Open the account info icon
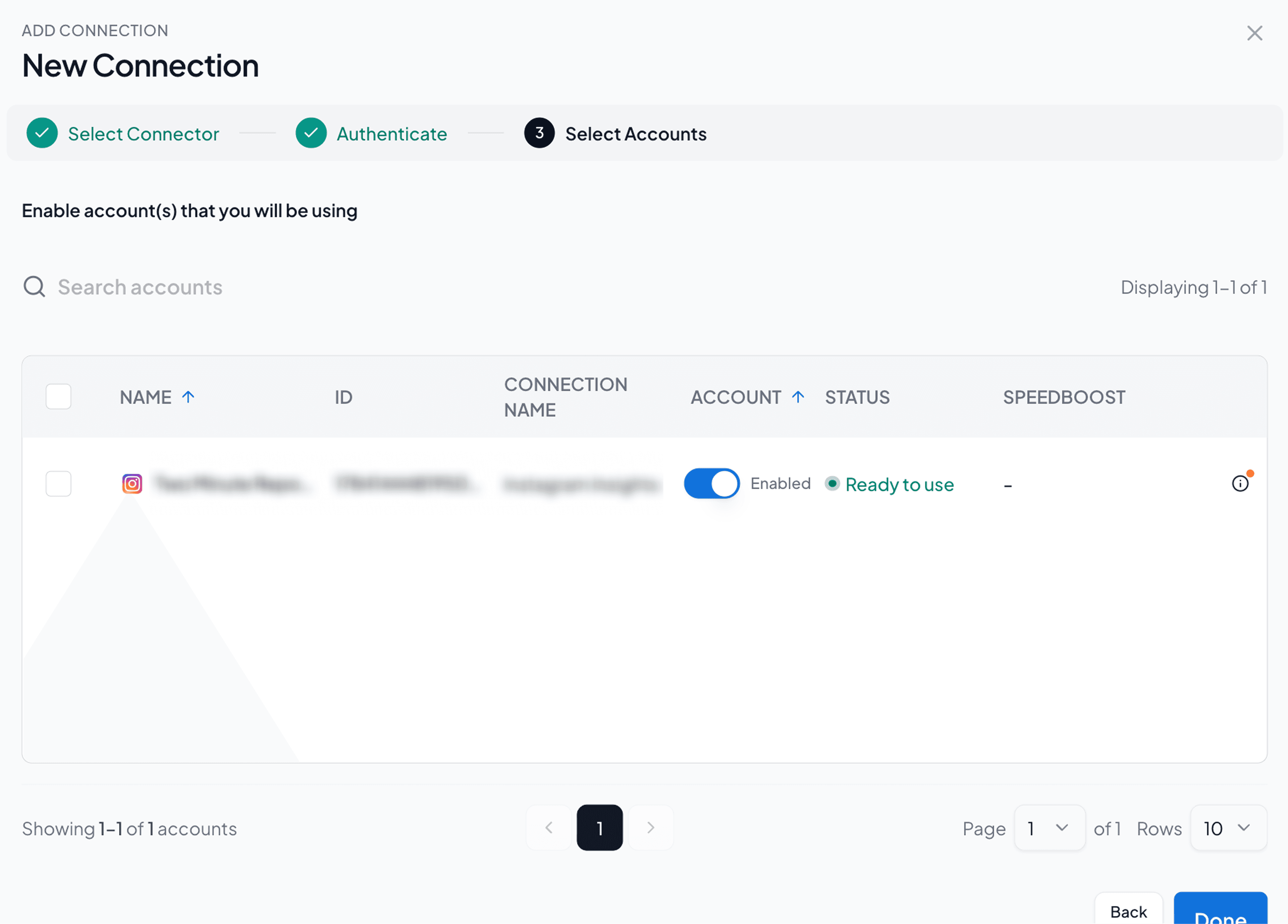Viewport: 1288px width, 924px height. point(1240,483)
